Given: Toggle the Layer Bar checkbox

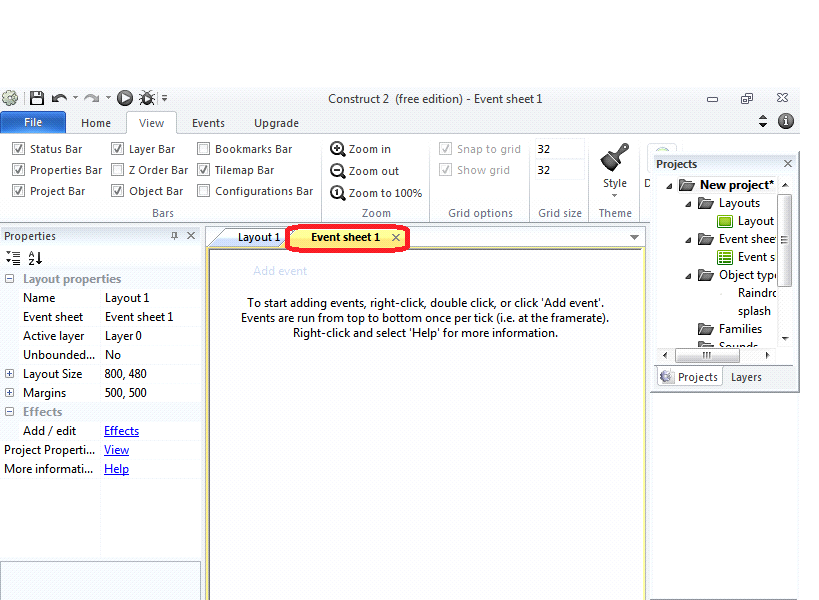Looking at the screenshot, I should [118, 149].
